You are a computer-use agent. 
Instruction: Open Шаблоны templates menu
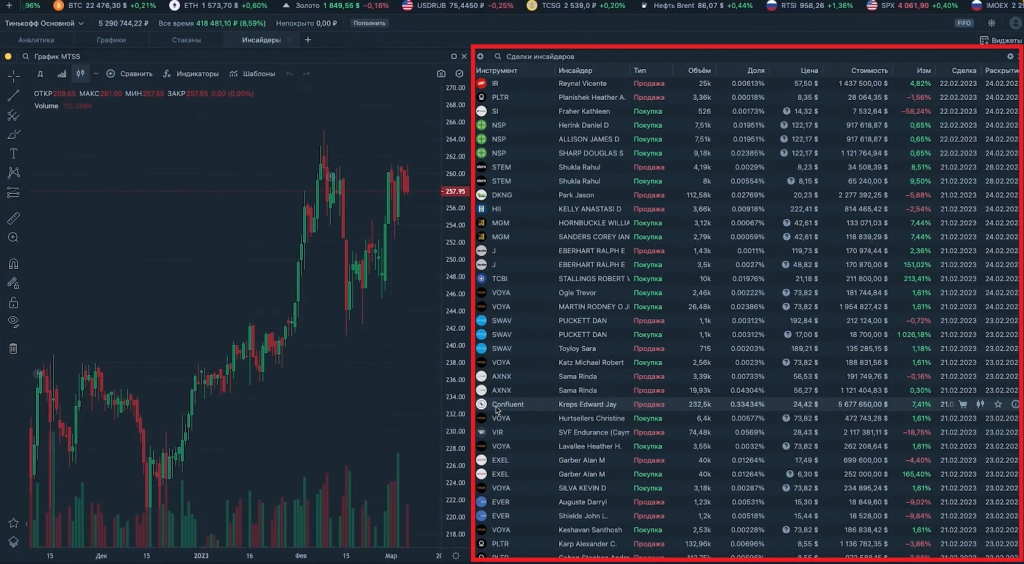pos(252,74)
